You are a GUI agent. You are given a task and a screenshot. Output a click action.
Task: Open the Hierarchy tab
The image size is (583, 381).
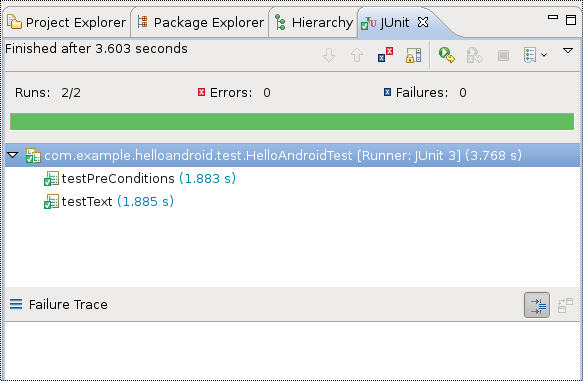tap(314, 23)
